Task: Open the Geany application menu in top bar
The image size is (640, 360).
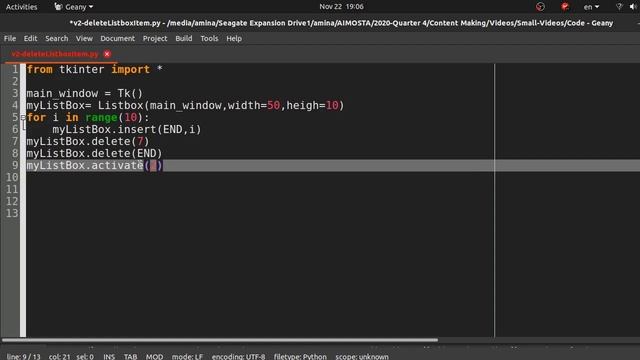Action: click(74, 7)
